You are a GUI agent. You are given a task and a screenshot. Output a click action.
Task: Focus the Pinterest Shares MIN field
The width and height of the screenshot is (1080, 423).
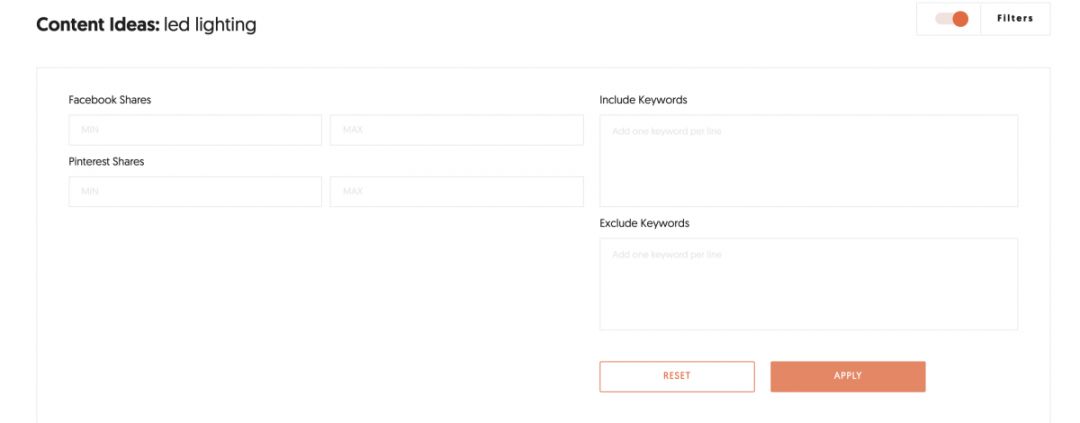[195, 192]
